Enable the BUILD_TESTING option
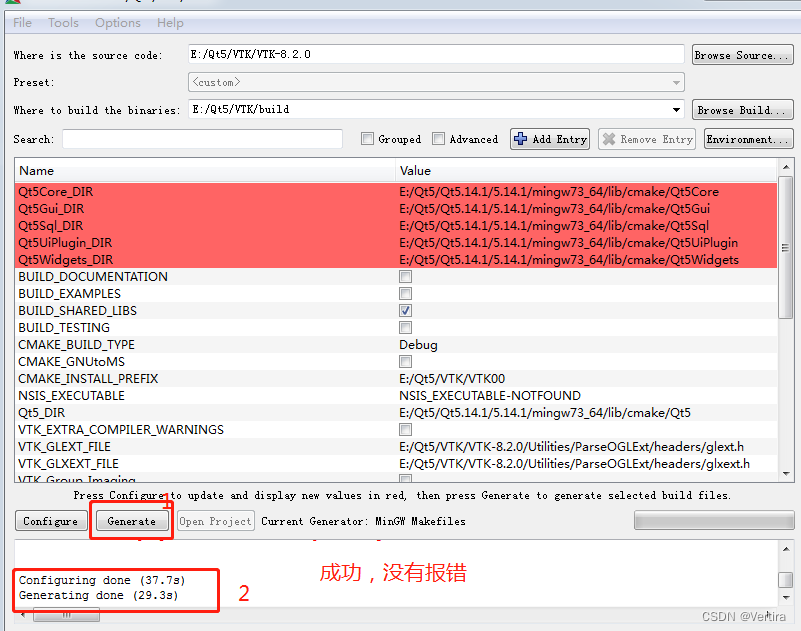The width and height of the screenshot is (801, 631). click(405, 327)
